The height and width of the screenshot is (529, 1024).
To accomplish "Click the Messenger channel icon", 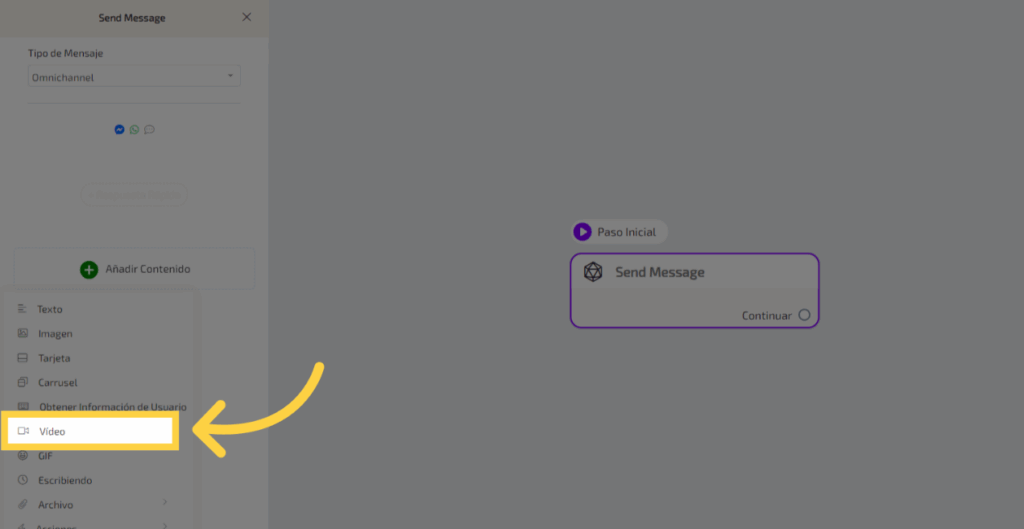I will tap(120, 129).
